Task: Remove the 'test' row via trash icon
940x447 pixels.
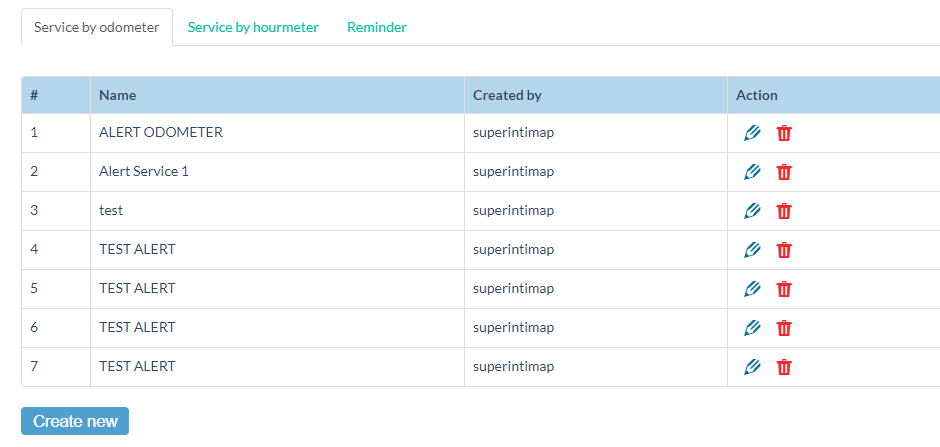Action: [784, 211]
